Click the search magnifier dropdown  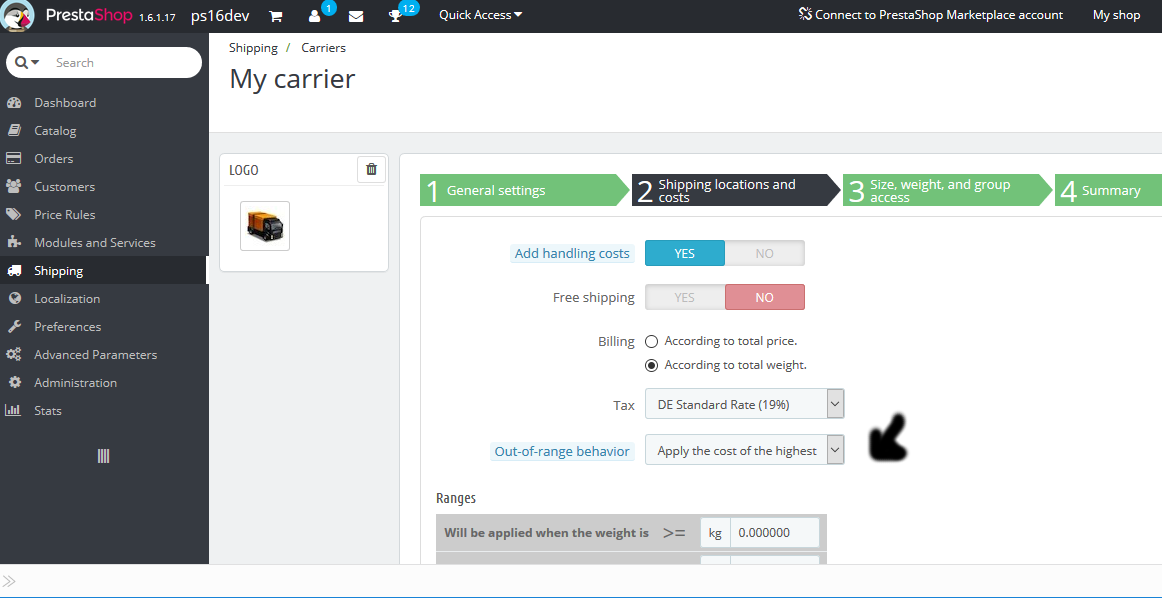pos(27,63)
